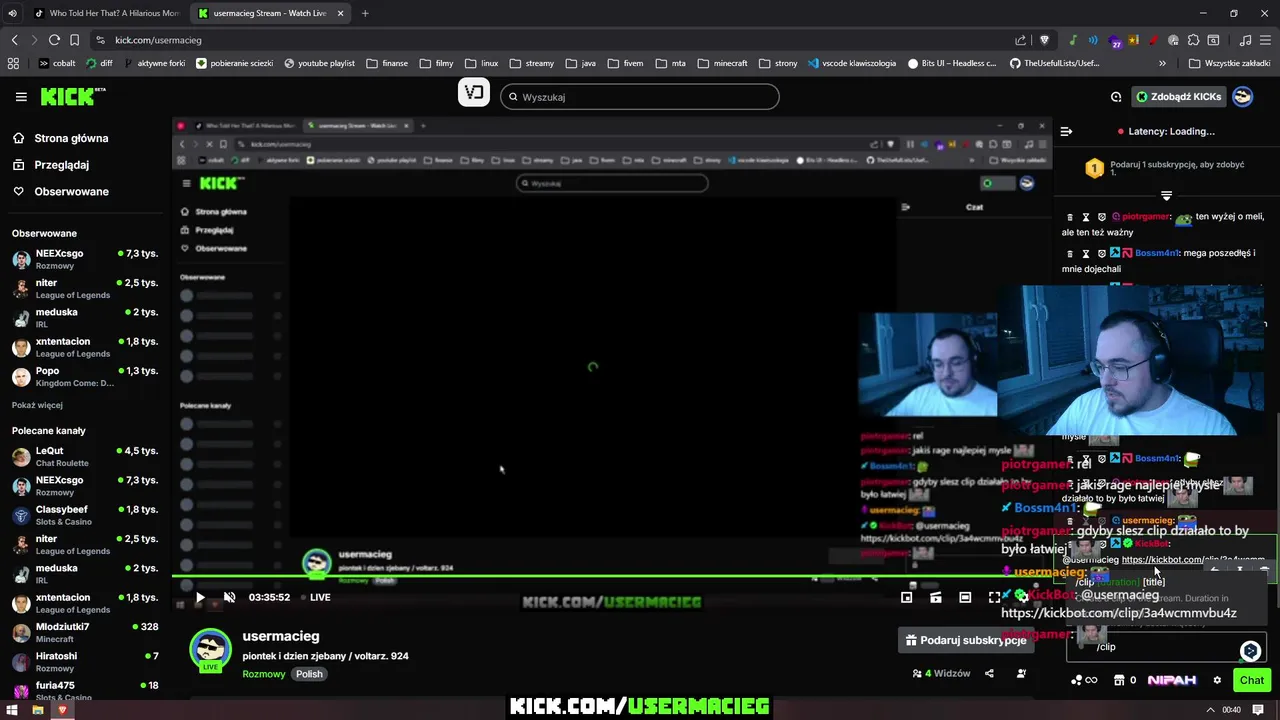This screenshot has width=1280, height=720.
Task: Click the Rozmowy category link
Action: (264, 674)
